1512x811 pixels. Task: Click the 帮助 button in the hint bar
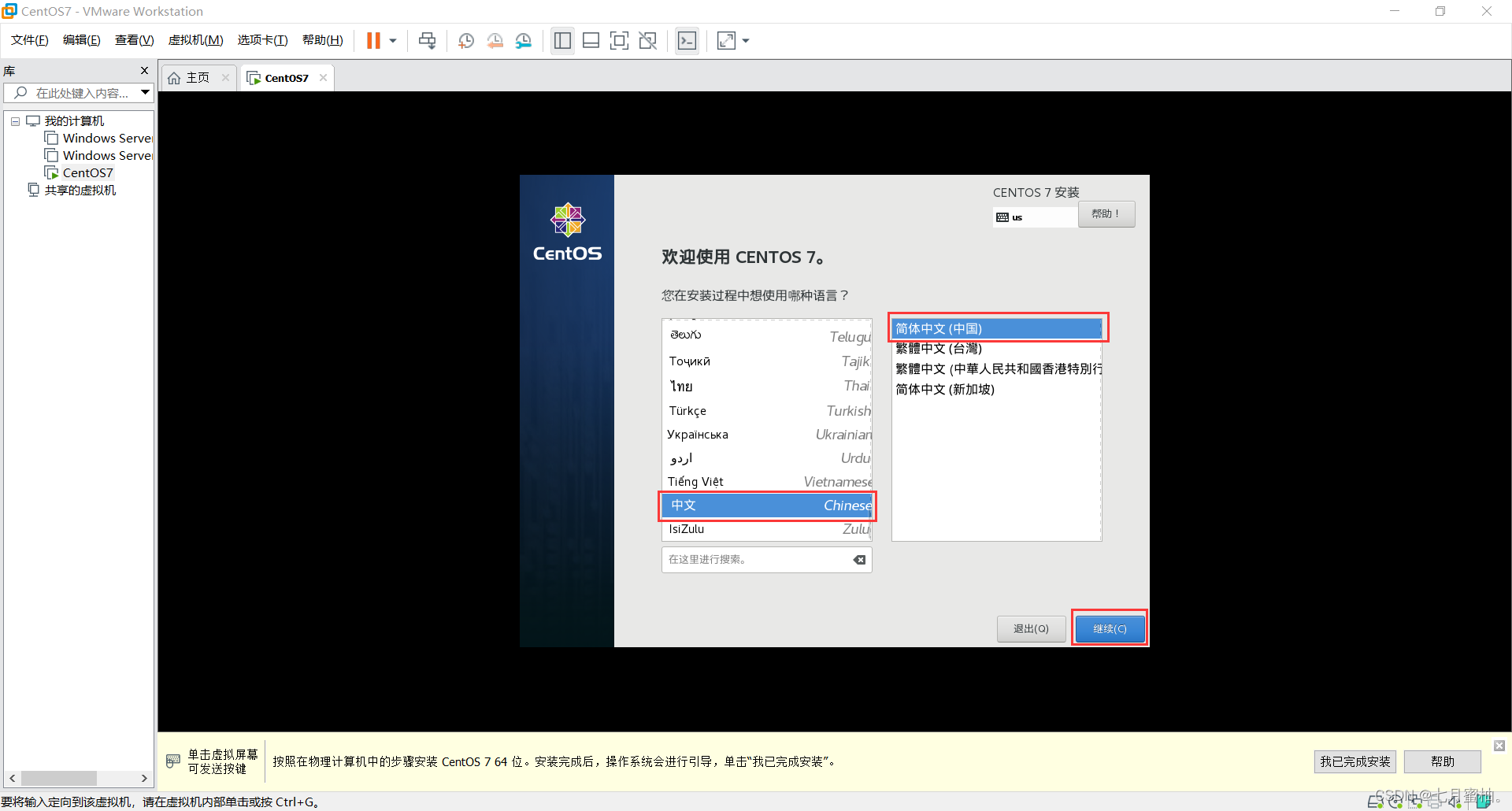(x=1442, y=761)
